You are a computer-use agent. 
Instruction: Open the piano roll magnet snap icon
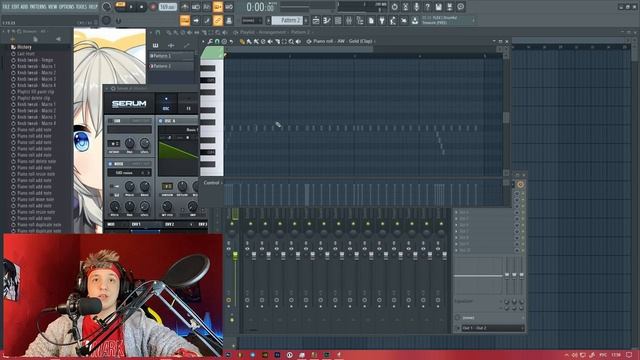coord(217,41)
